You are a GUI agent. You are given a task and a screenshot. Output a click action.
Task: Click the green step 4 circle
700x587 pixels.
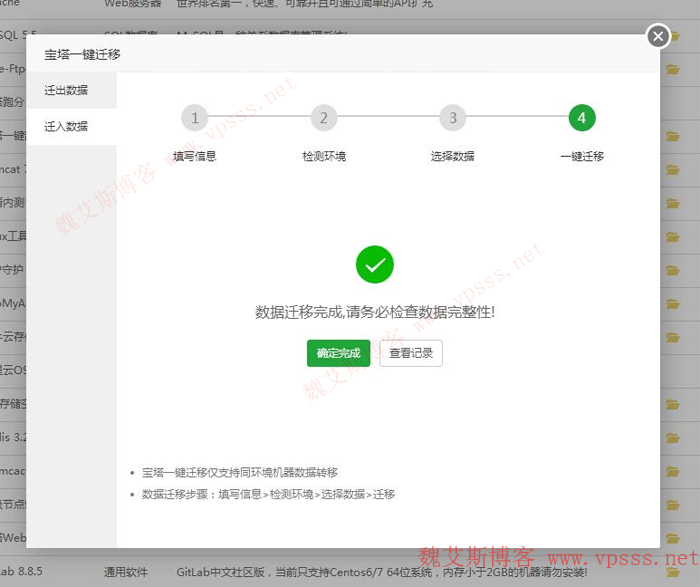point(582,118)
